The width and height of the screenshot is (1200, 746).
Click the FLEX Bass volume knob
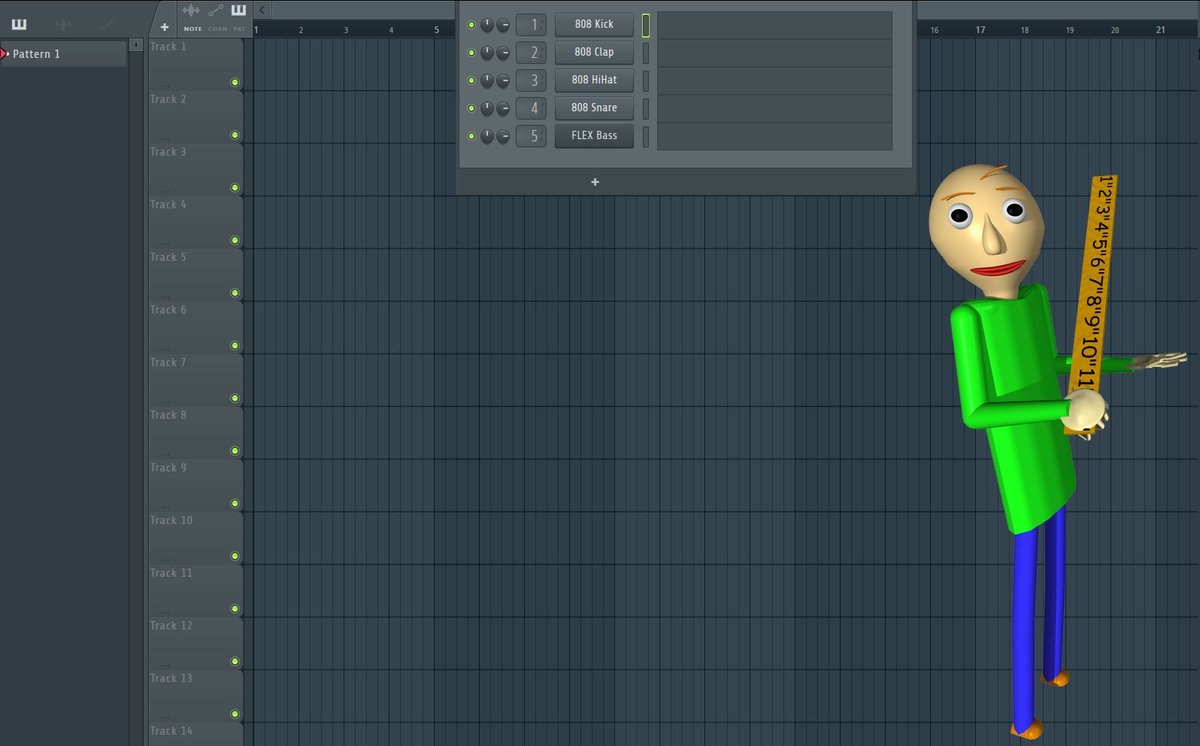click(x=503, y=136)
